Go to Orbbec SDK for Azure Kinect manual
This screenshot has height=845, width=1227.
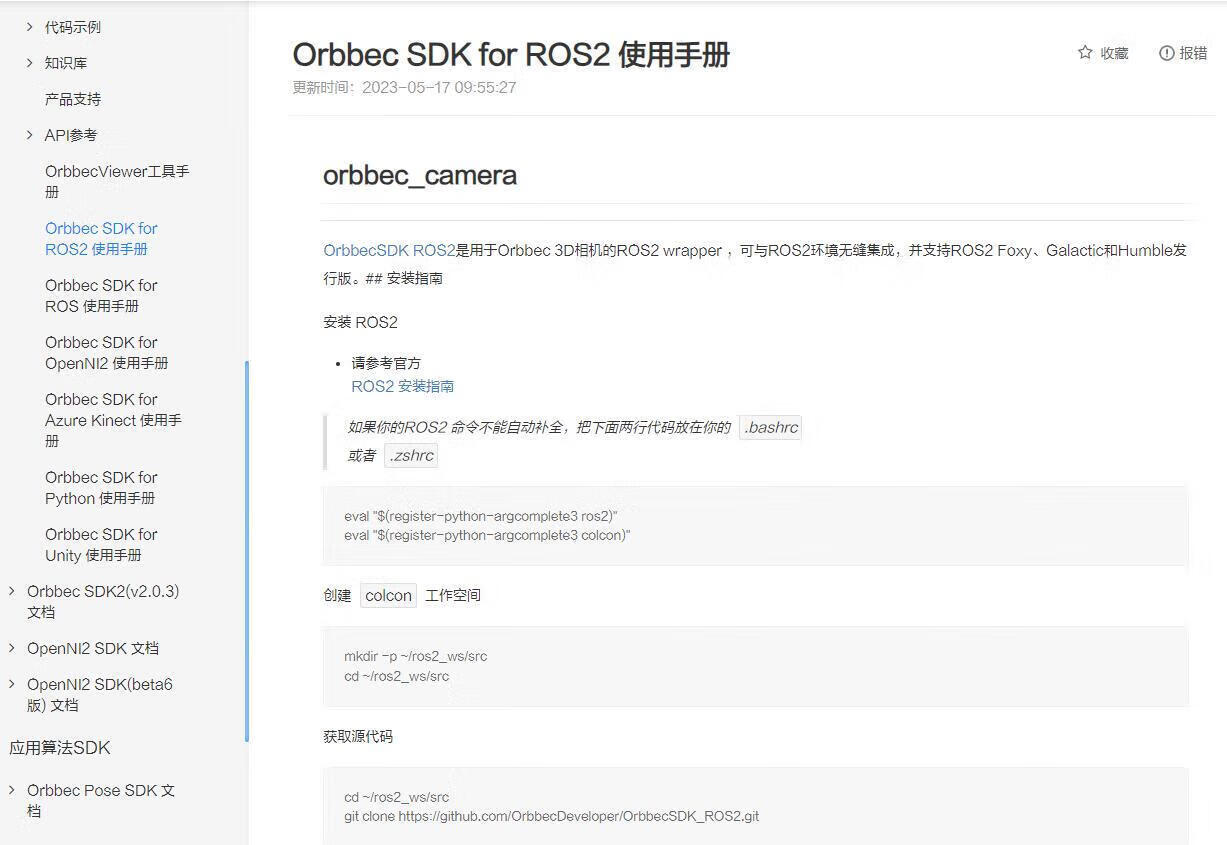pyautogui.click(x=112, y=419)
